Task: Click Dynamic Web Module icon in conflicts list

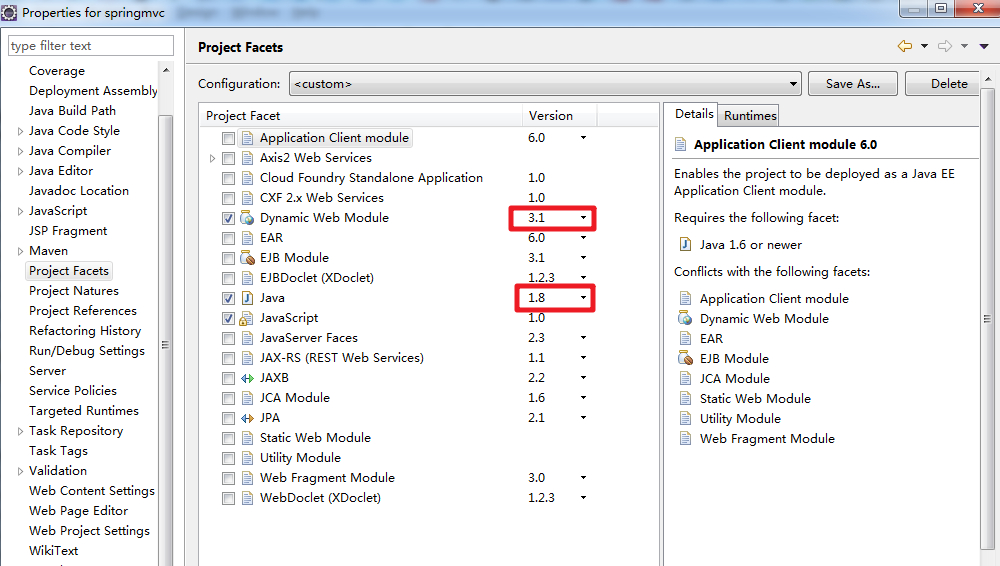Action: pyautogui.click(x=686, y=318)
